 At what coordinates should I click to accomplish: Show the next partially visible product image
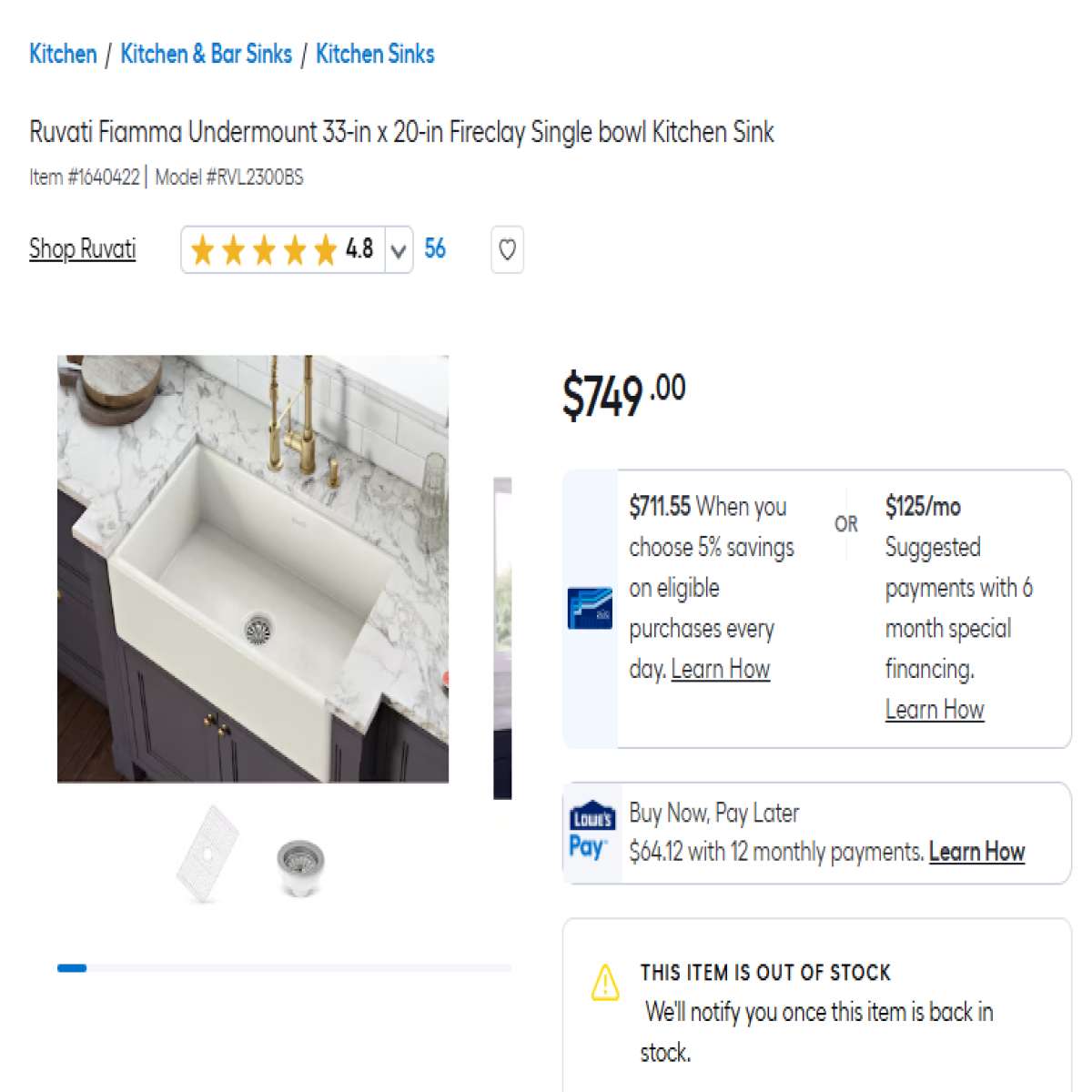tap(502, 638)
